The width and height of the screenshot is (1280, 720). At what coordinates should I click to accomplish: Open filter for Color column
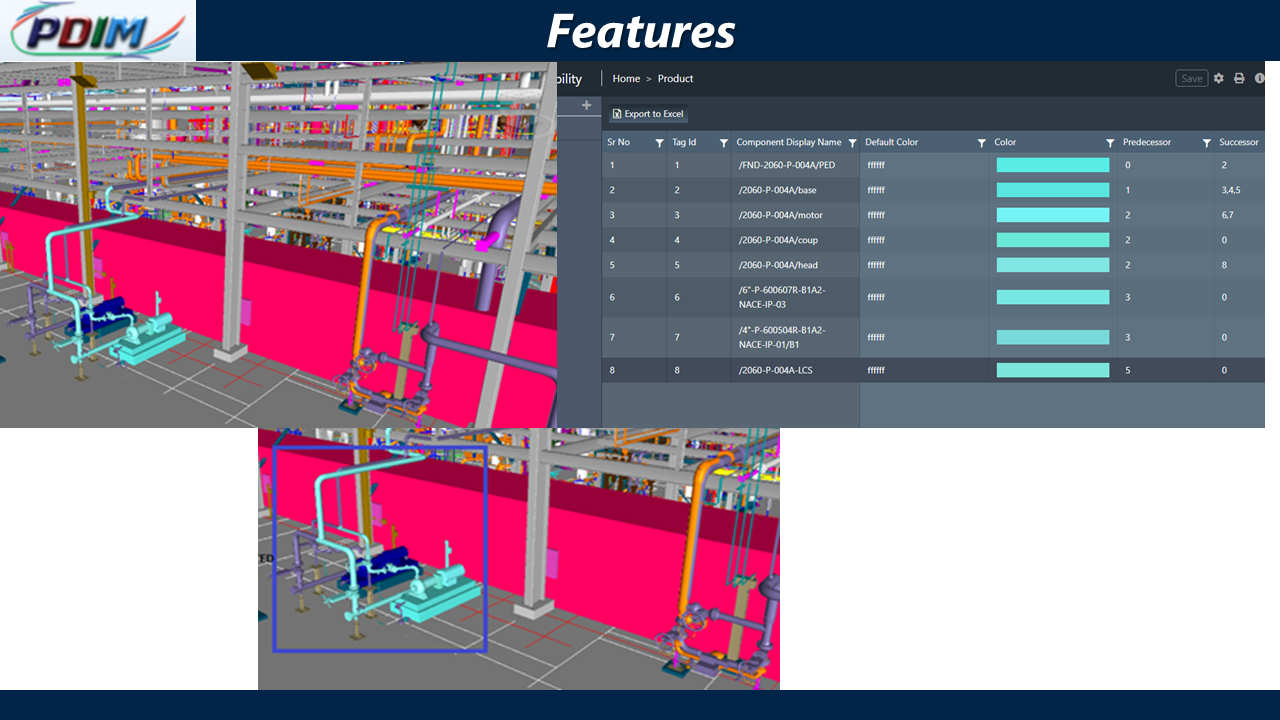(x=1110, y=143)
